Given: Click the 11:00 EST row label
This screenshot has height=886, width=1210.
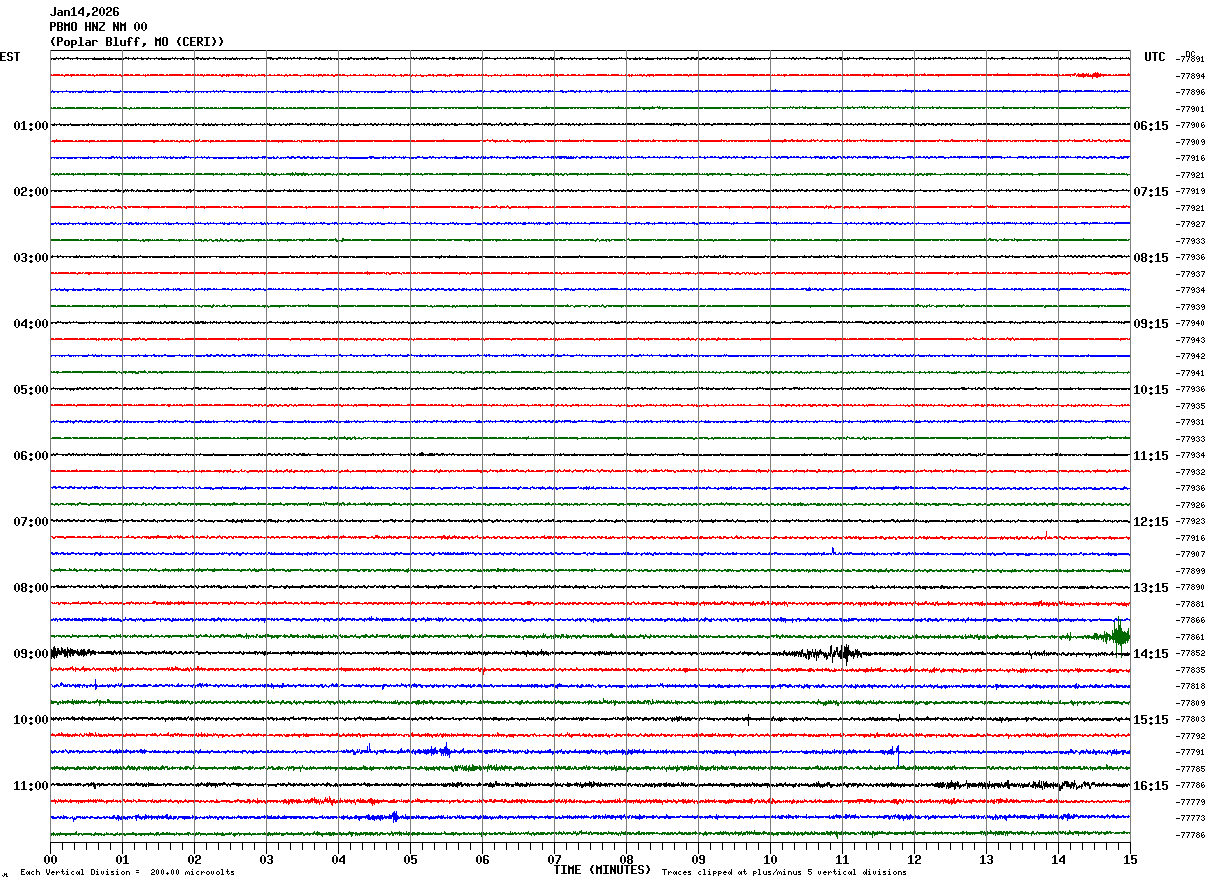Looking at the screenshot, I should coord(30,786).
